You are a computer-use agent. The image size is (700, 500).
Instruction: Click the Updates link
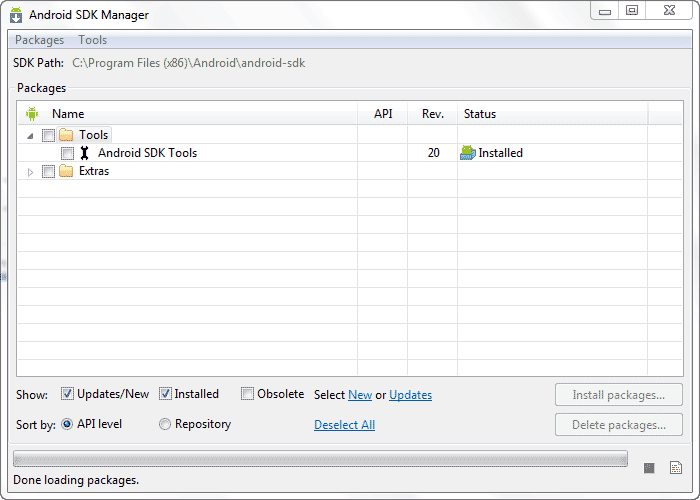point(410,395)
